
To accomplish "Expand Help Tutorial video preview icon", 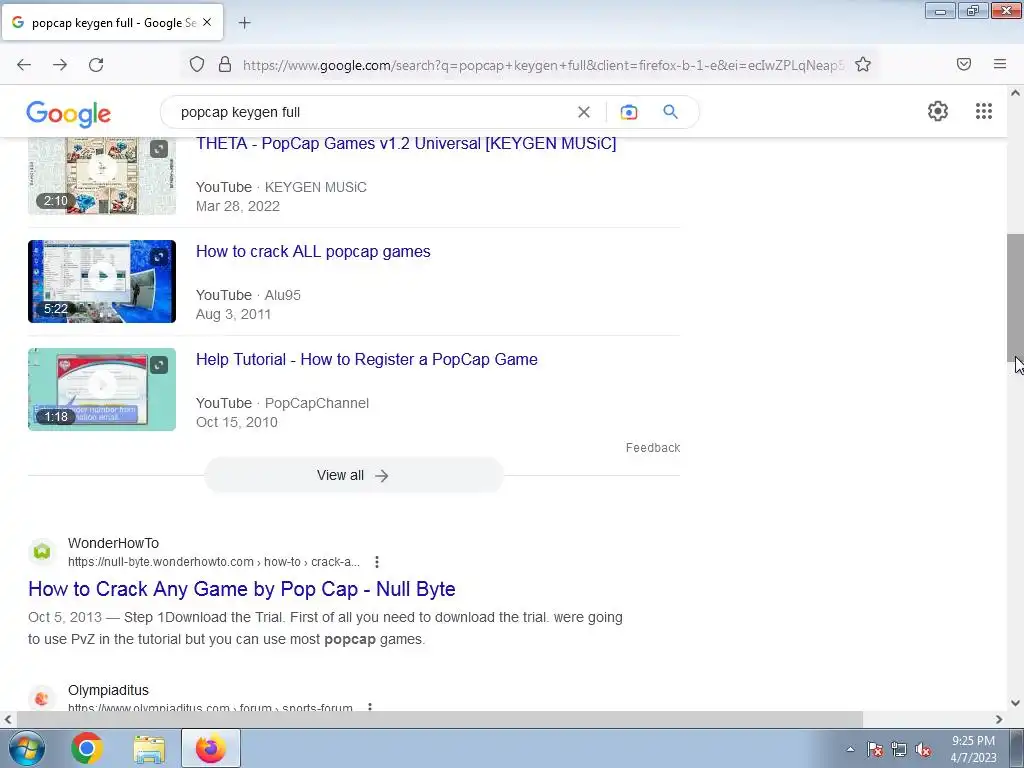I will 159,365.
